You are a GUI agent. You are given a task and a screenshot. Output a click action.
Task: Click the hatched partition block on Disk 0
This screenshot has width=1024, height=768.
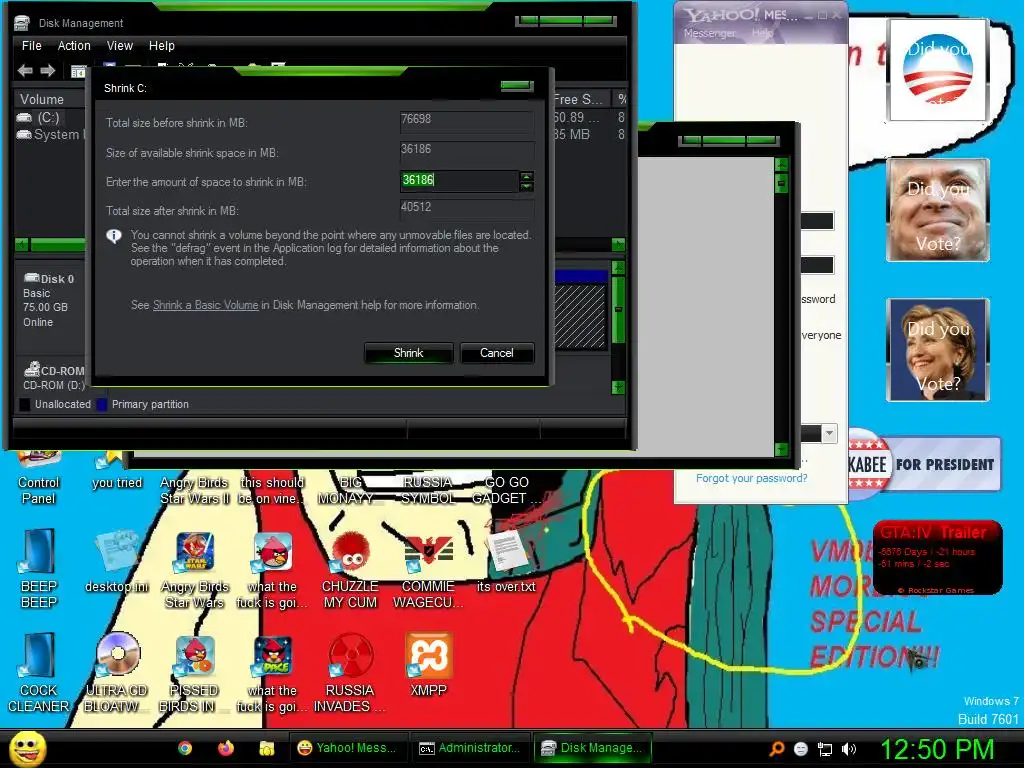pos(580,316)
